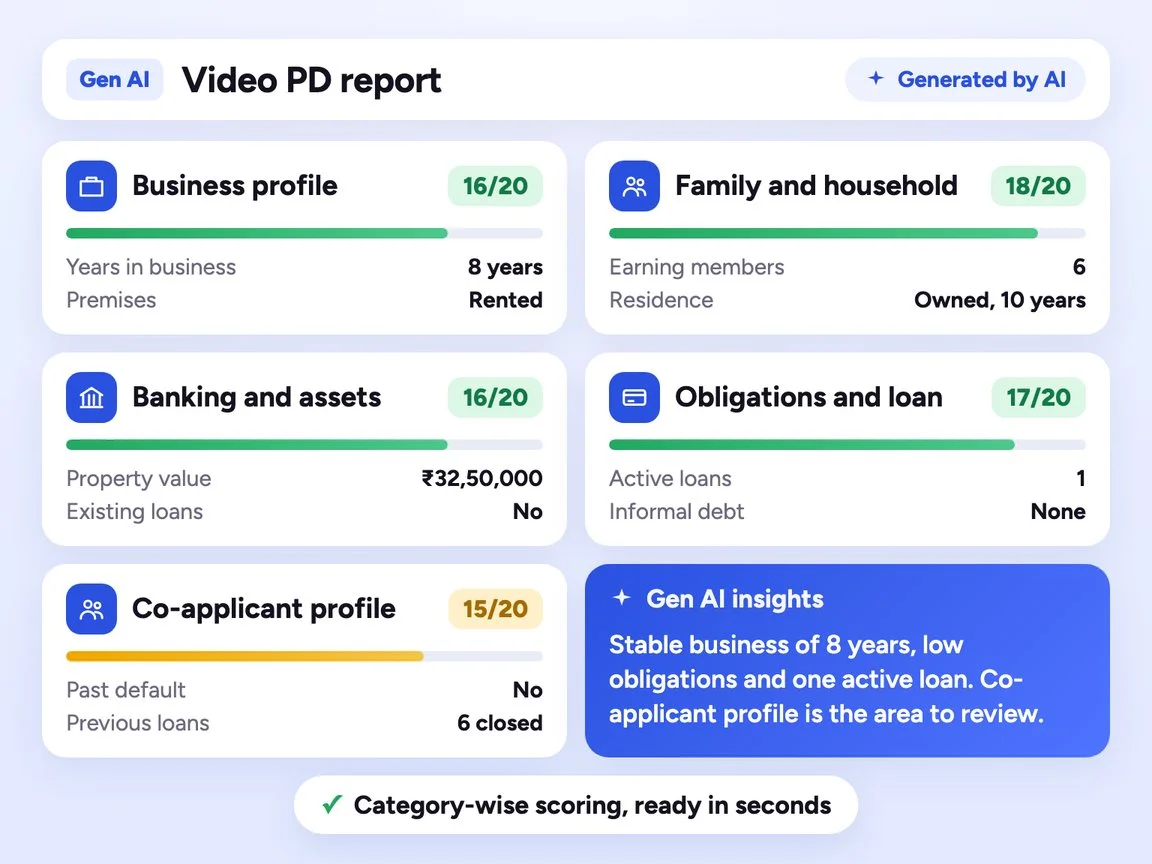This screenshot has width=1152, height=864.
Task: Open the Co-applicant profile 15/20 score badge
Action: coord(495,609)
